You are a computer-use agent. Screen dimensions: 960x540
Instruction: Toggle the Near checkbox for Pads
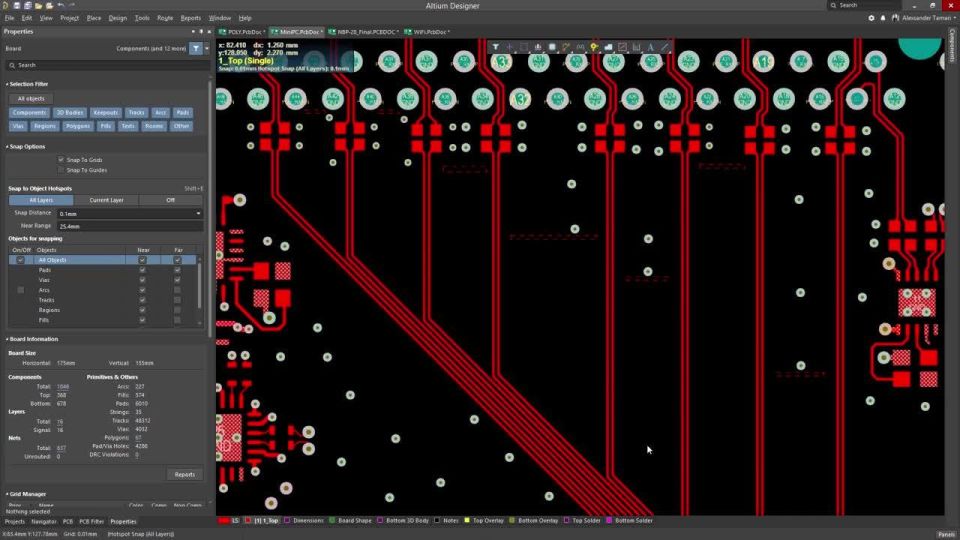pos(143,270)
